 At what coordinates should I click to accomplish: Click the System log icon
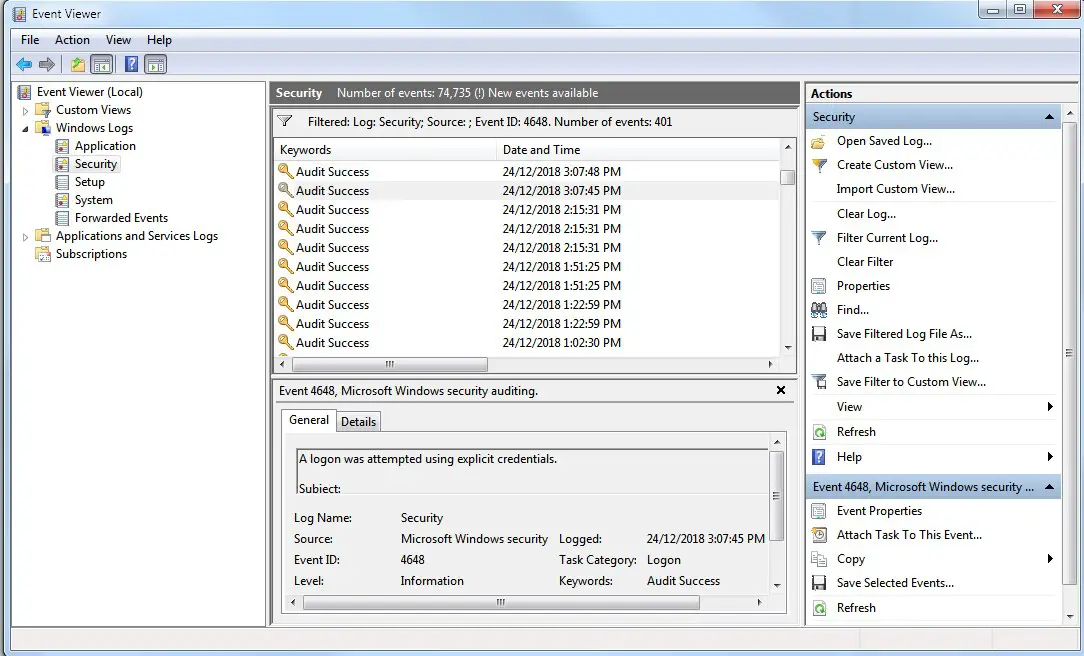(x=62, y=200)
